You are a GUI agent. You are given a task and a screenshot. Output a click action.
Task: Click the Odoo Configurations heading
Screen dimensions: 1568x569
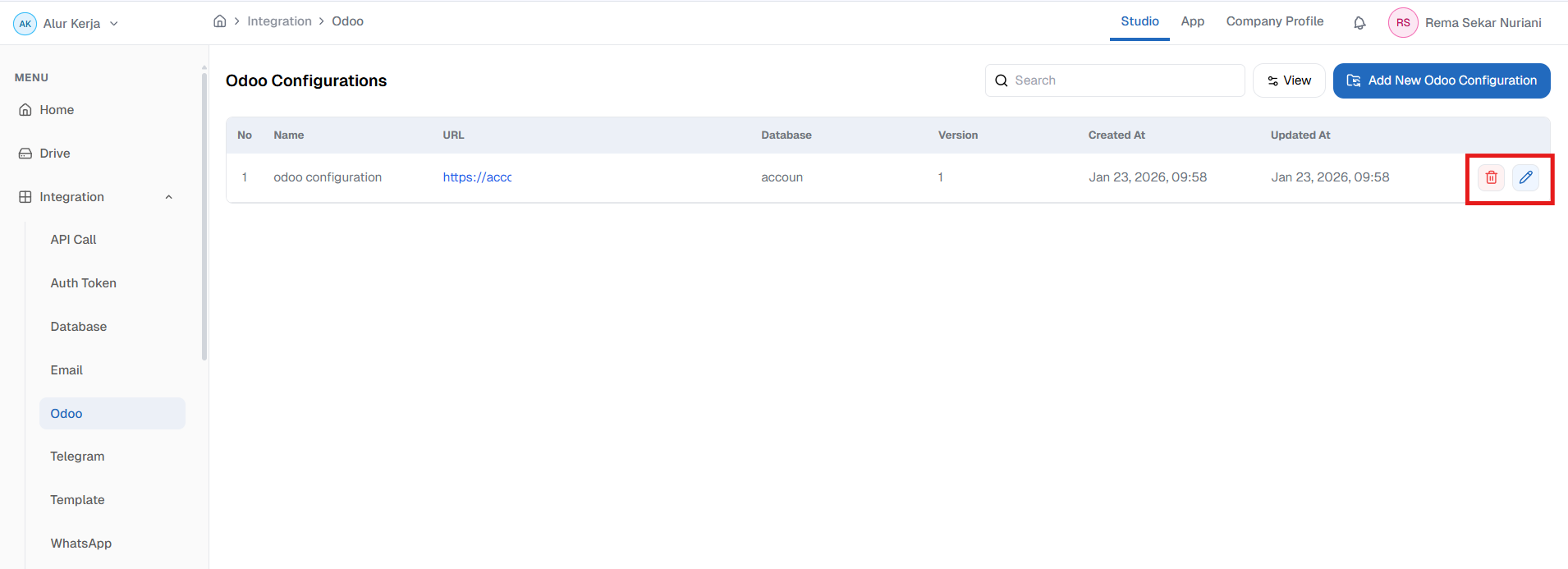point(306,80)
